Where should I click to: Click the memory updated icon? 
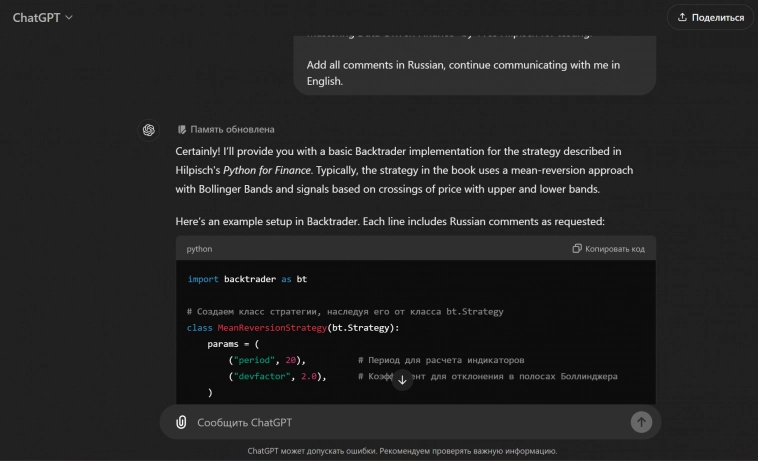coord(182,130)
